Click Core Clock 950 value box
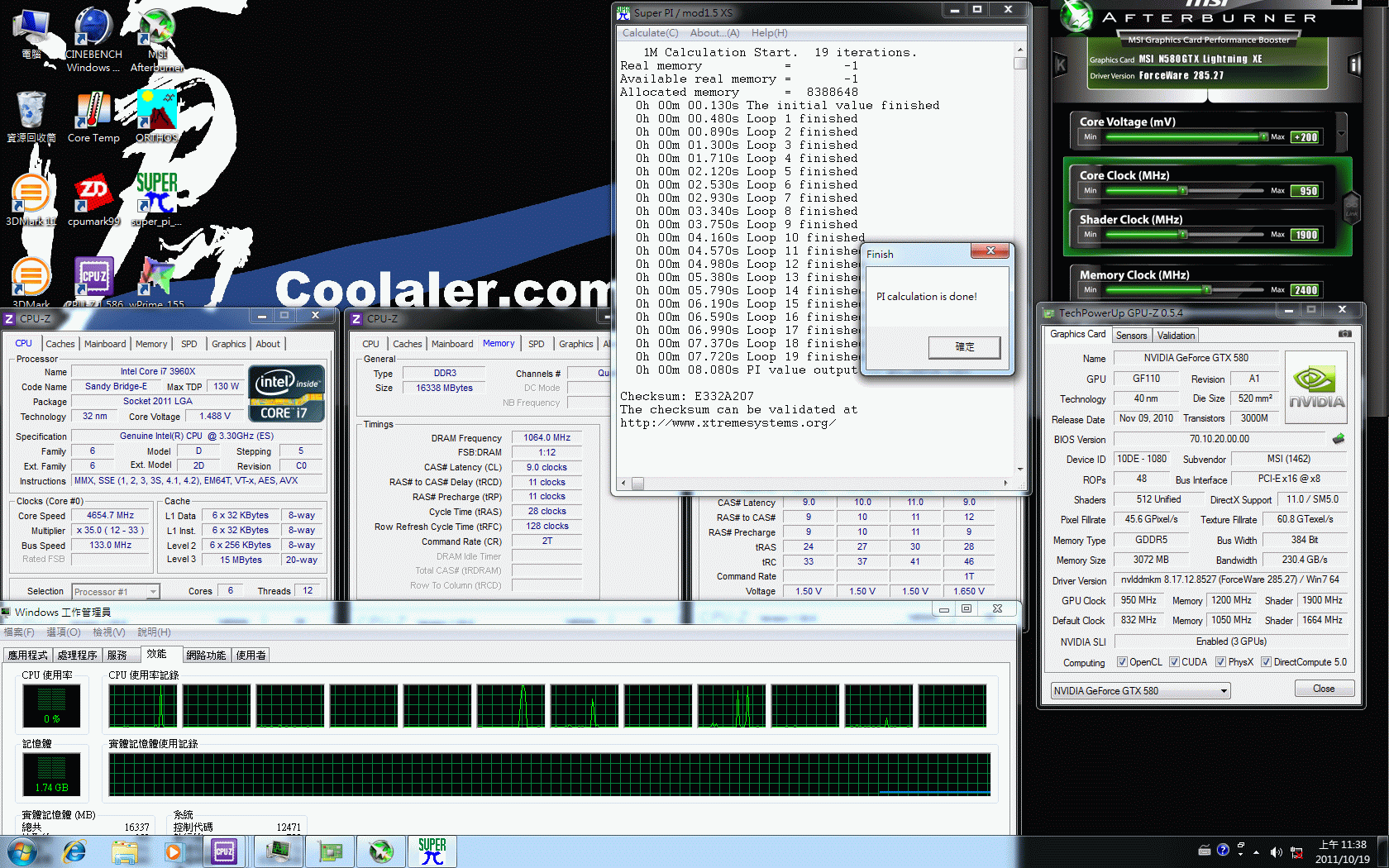The height and width of the screenshot is (868, 1389). coord(1305,191)
